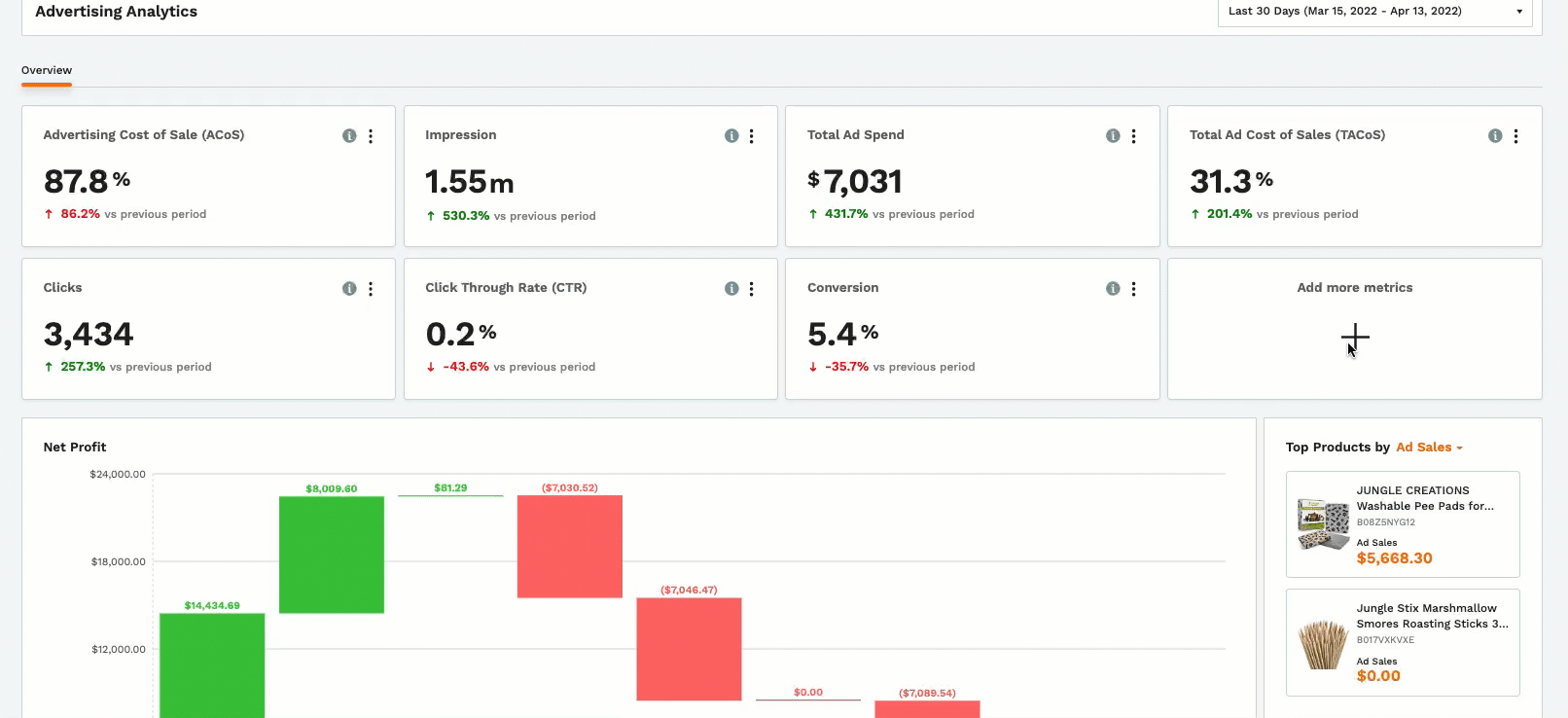
Task: Click info icon on Clicks card
Action: pos(349,289)
